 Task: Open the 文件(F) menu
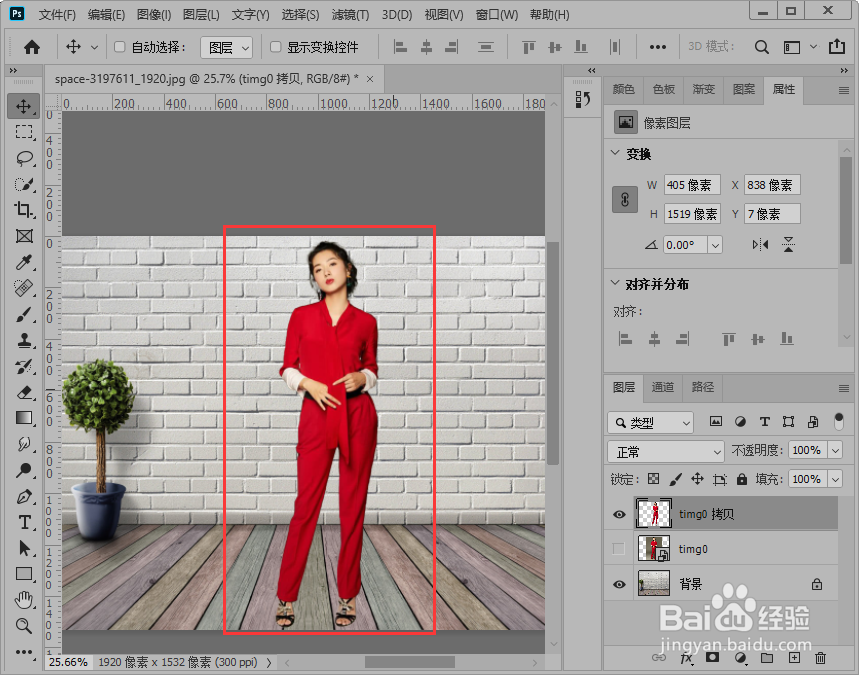coord(57,15)
